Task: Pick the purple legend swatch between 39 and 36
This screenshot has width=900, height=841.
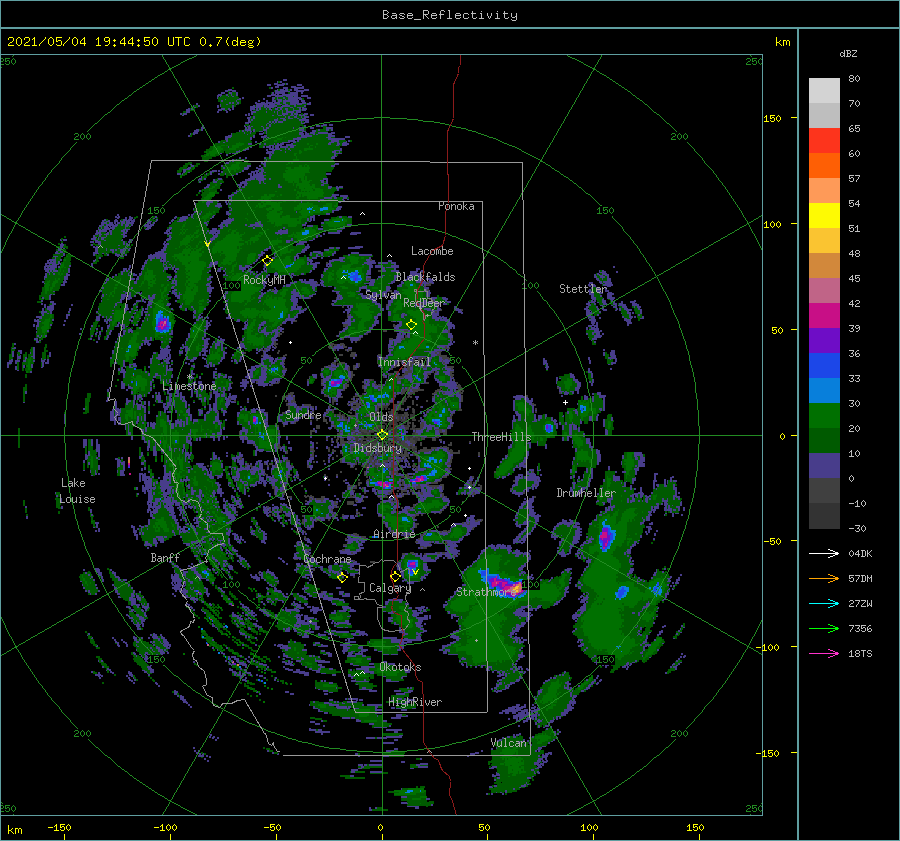Action: click(x=824, y=340)
